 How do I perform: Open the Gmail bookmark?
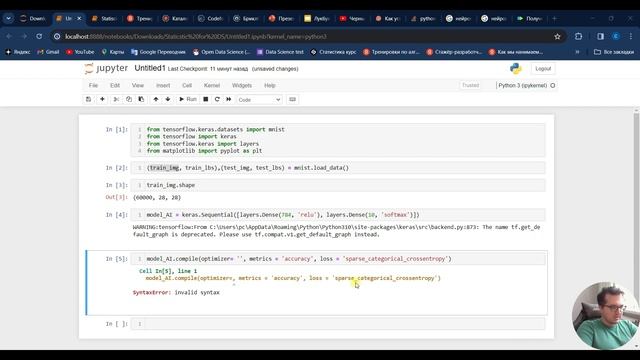(x=48, y=52)
